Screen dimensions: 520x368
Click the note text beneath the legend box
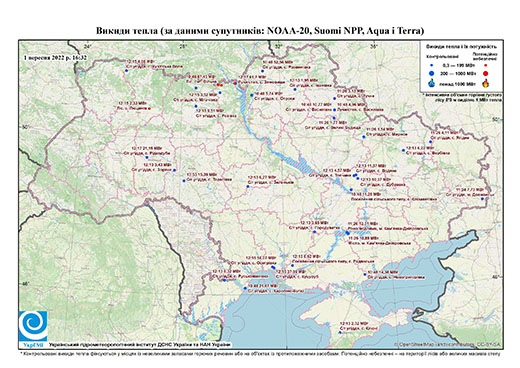point(463,97)
